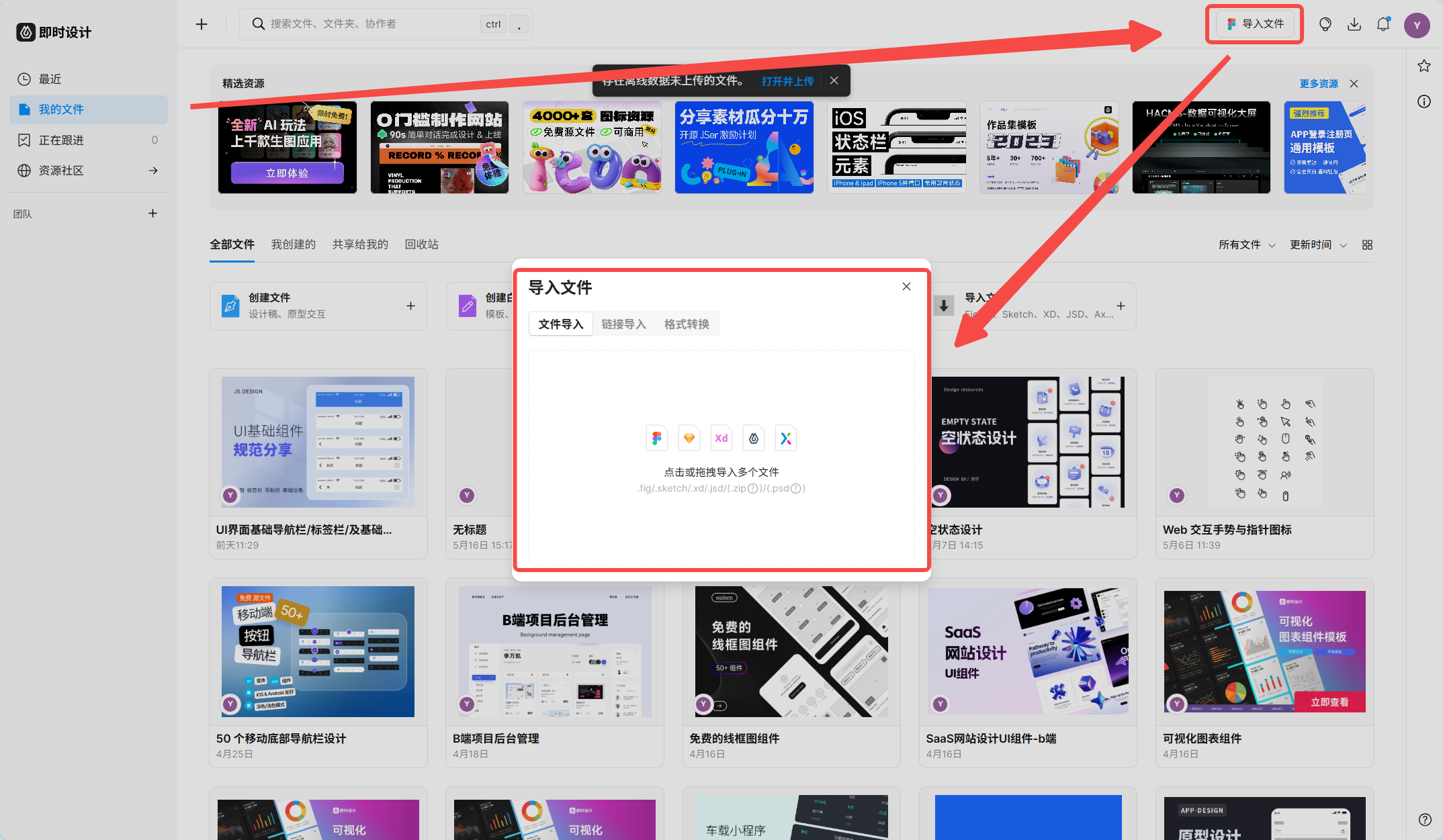1443x840 pixels.
Task: Open the 作品集模板 2023 banner
Action: [1049, 147]
